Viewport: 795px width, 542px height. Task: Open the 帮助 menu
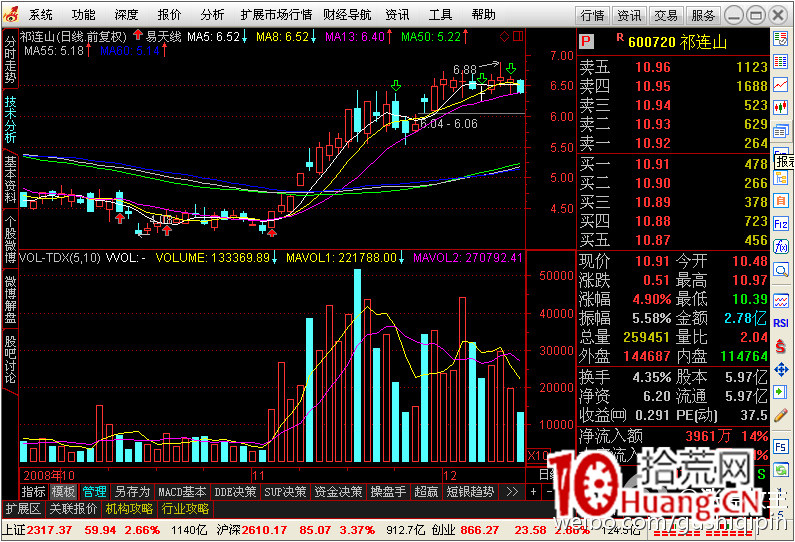pos(483,15)
